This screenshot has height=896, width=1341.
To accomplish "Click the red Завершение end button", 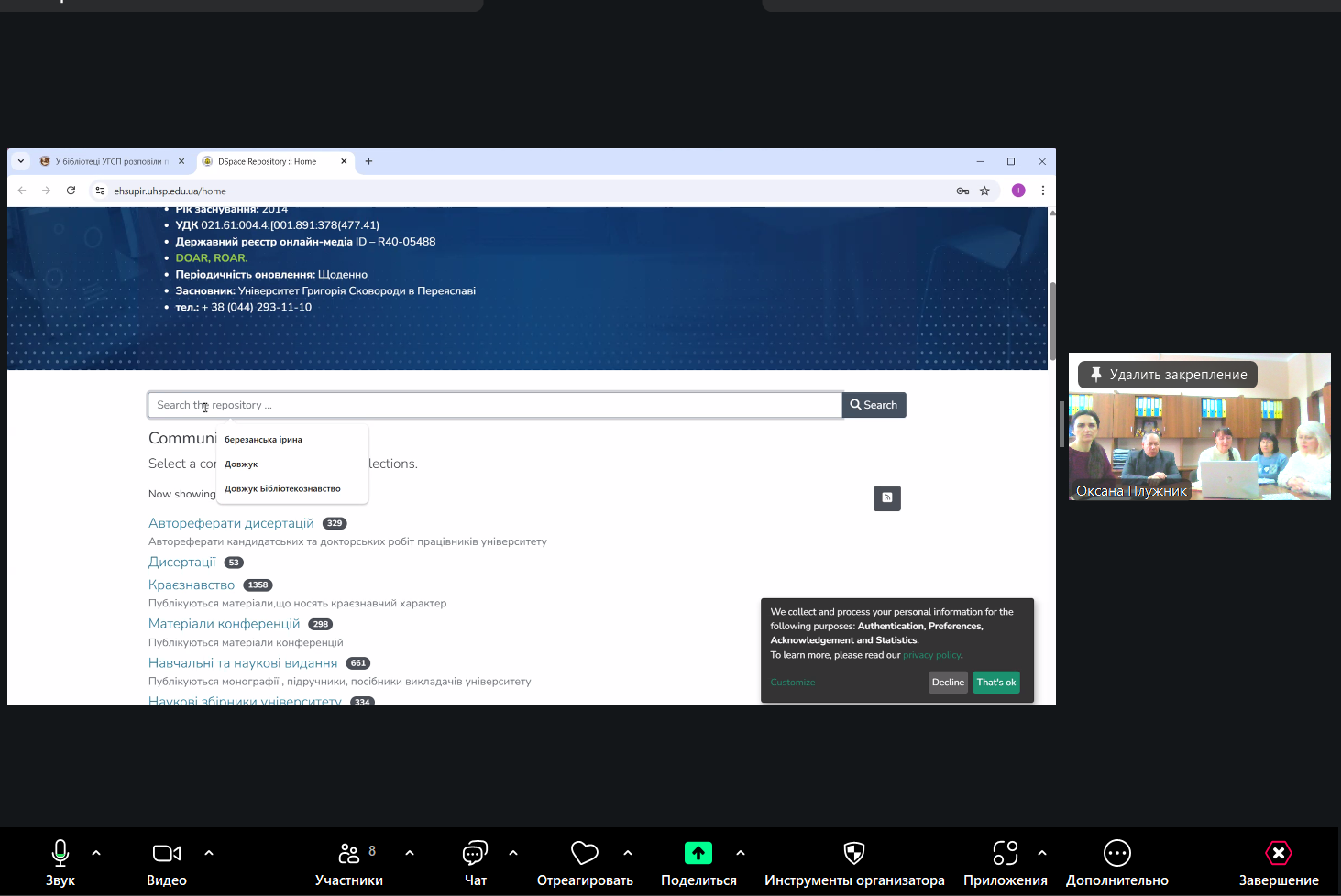I will point(1278,854).
